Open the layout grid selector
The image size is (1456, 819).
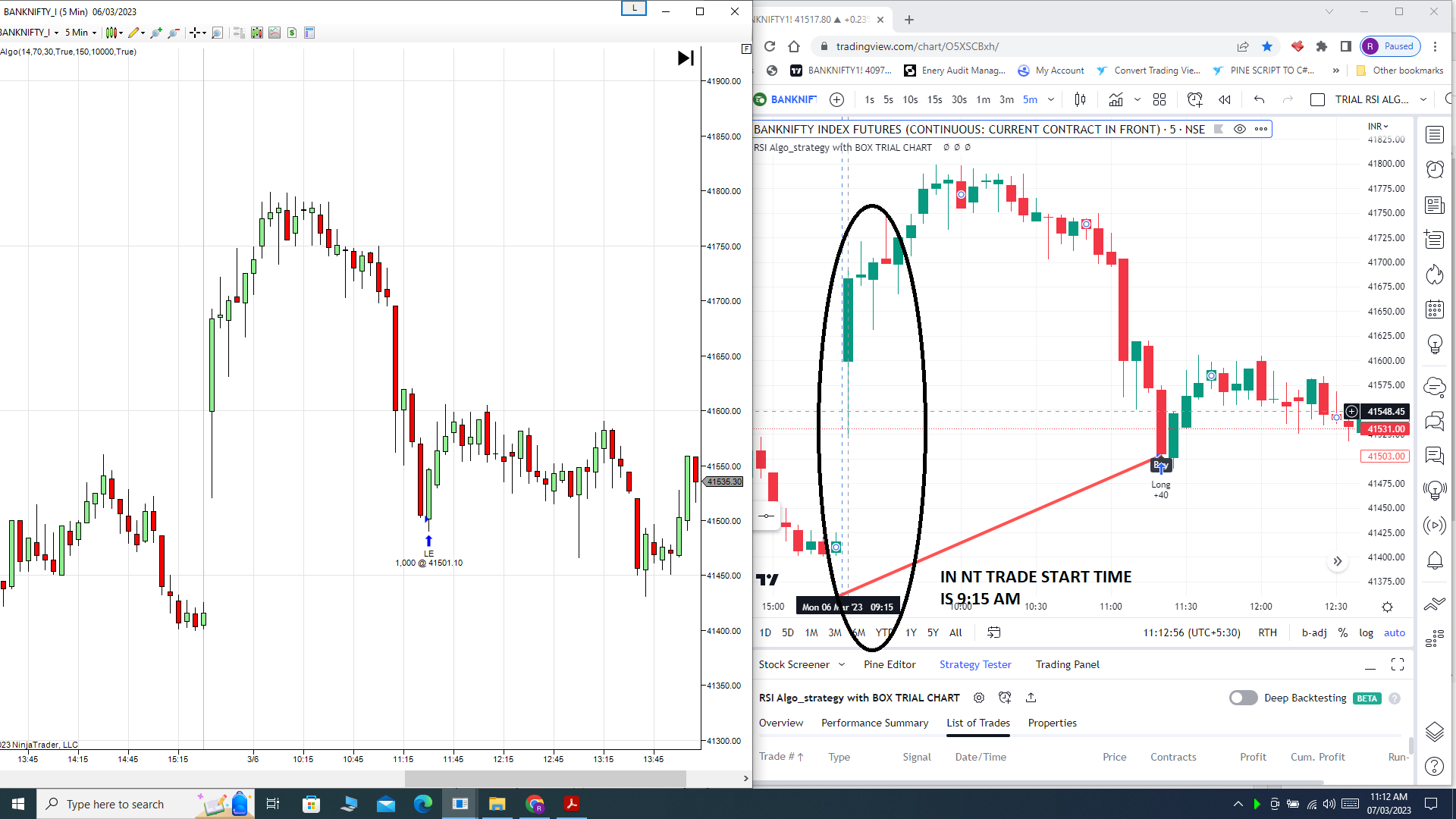1159,99
